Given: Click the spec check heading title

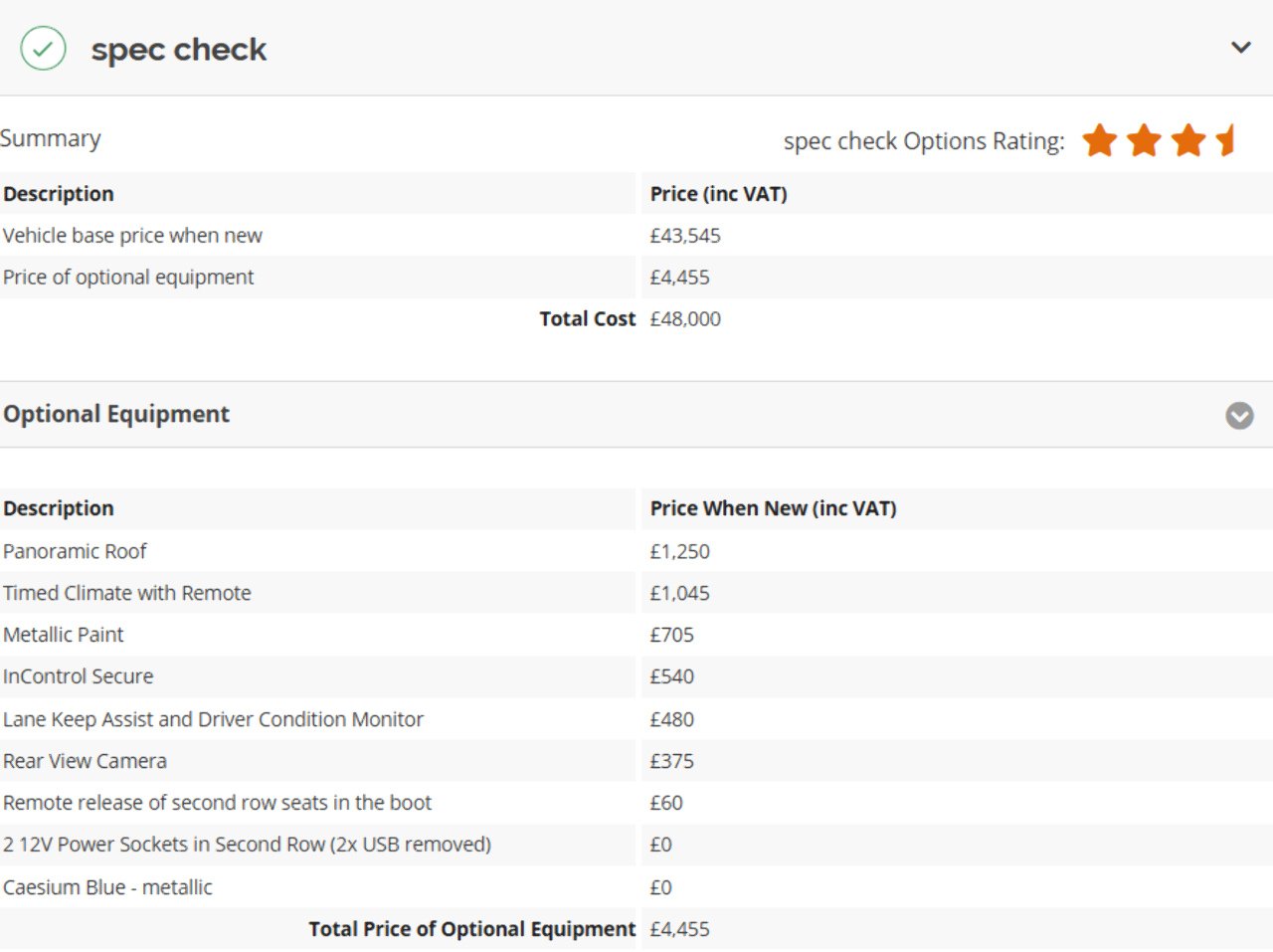Looking at the screenshot, I should coord(179,50).
